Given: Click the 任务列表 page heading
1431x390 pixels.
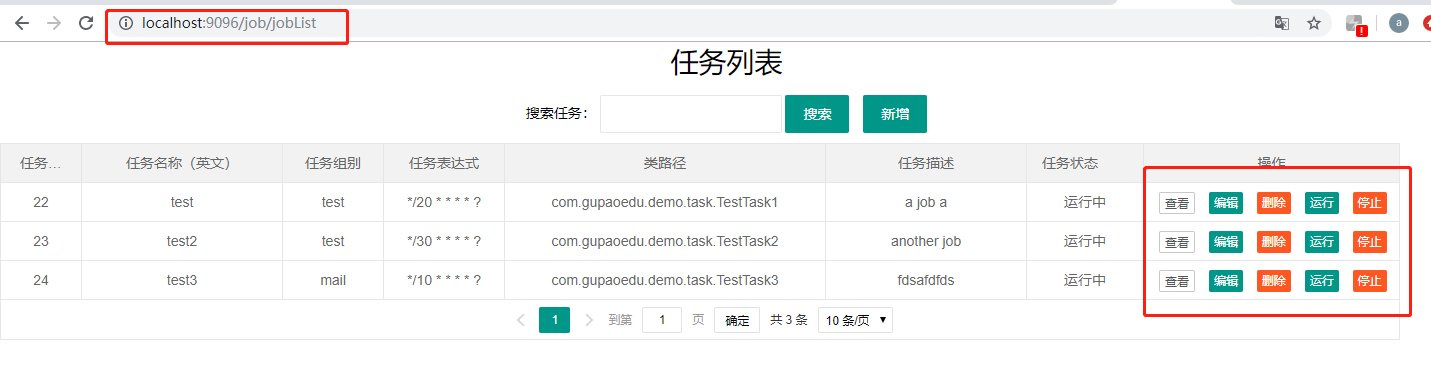Looking at the screenshot, I should [x=726, y=62].
